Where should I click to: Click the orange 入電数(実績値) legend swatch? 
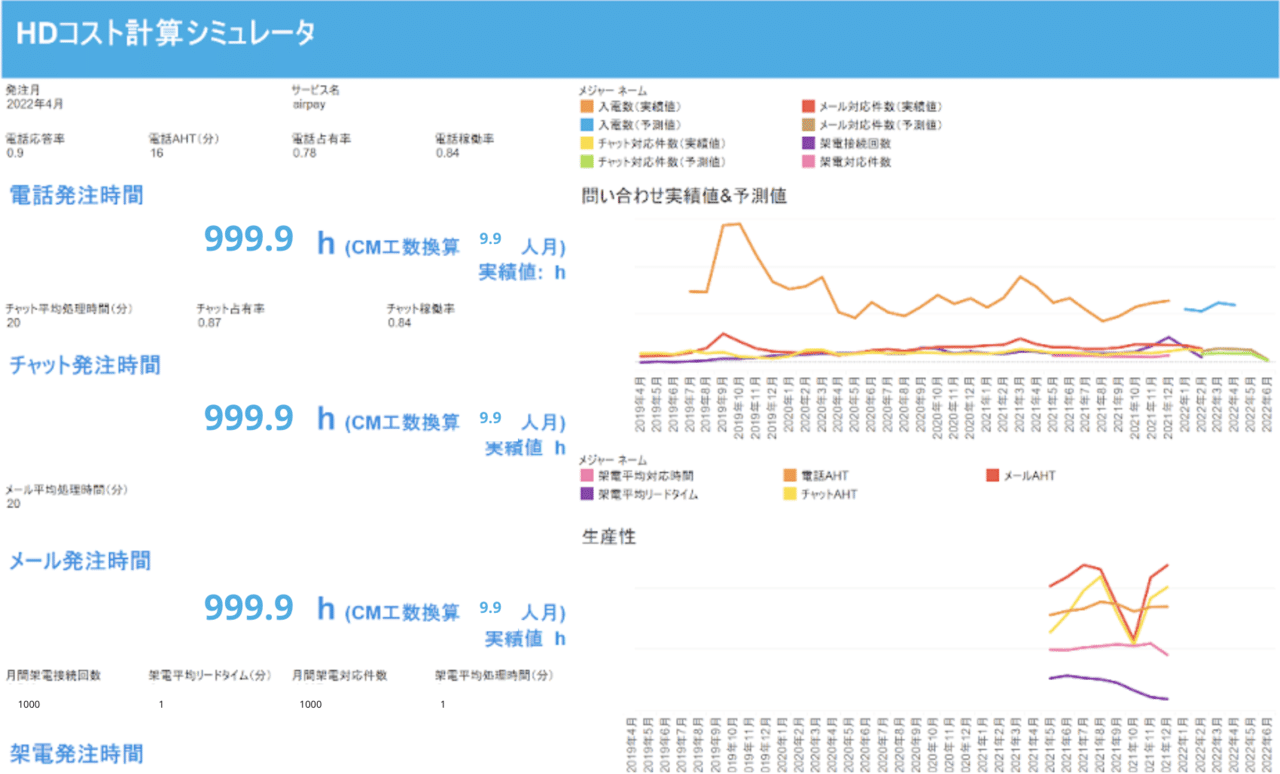click(x=588, y=106)
